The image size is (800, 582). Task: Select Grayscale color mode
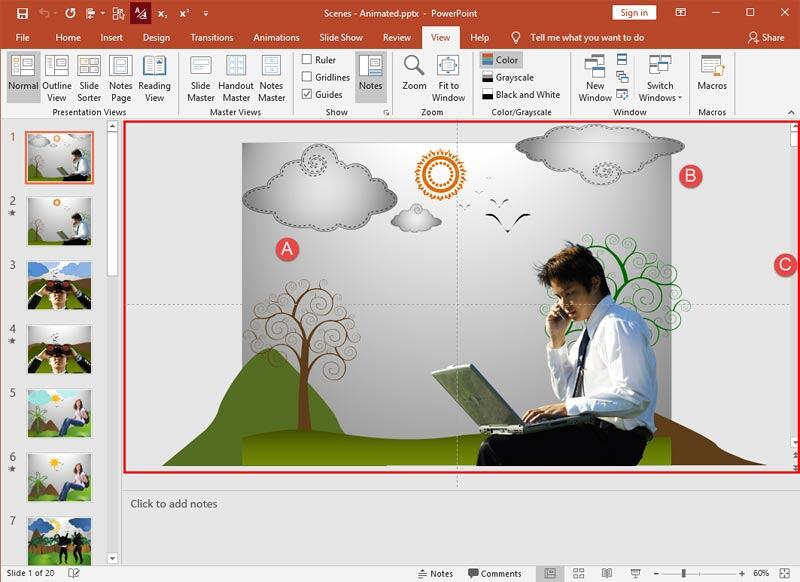[515, 76]
